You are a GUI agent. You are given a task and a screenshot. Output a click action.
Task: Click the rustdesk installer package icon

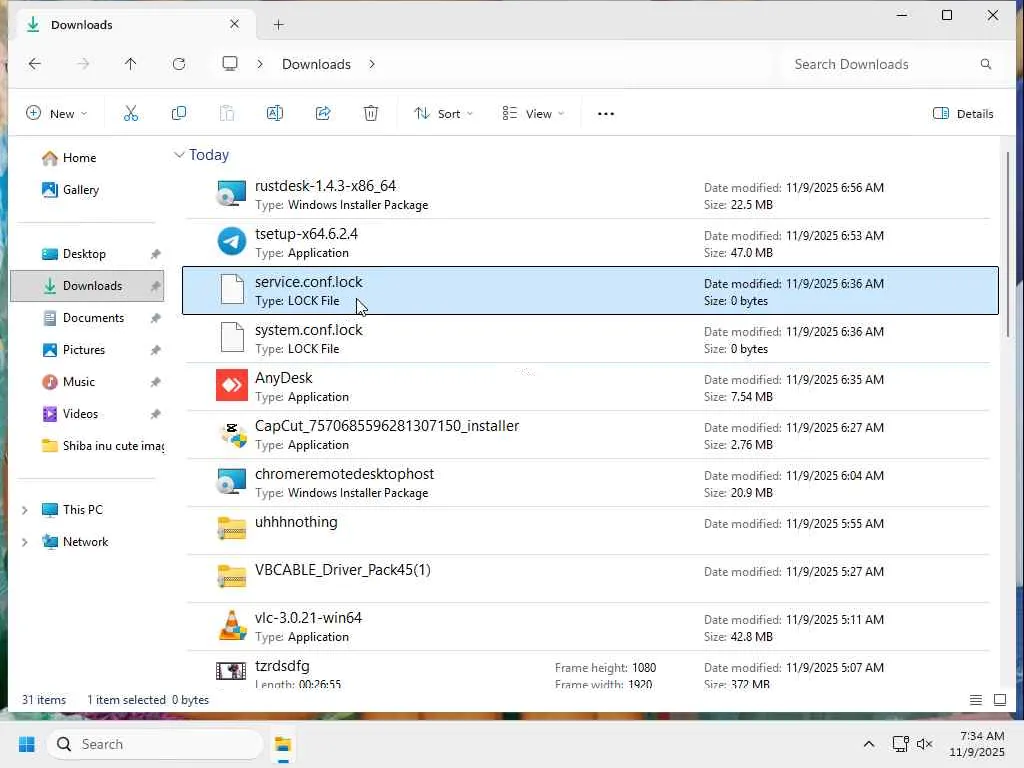(x=232, y=194)
